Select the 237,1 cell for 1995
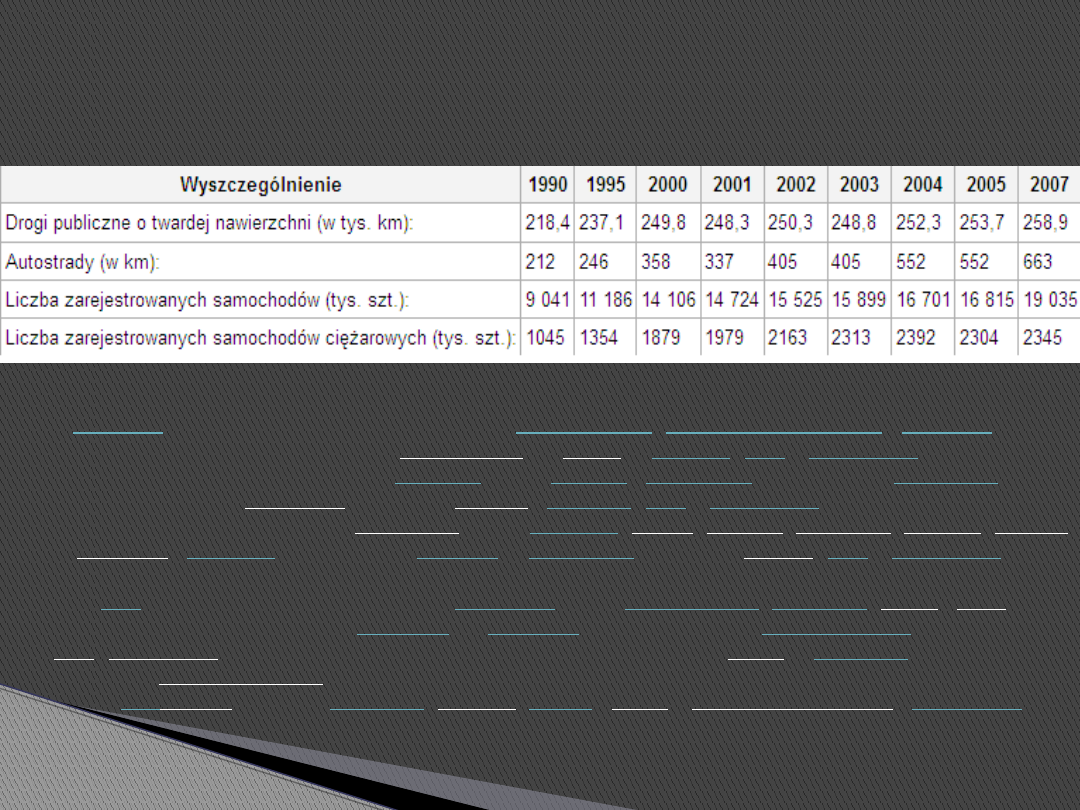Image resolution: width=1080 pixels, height=810 pixels. point(602,224)
